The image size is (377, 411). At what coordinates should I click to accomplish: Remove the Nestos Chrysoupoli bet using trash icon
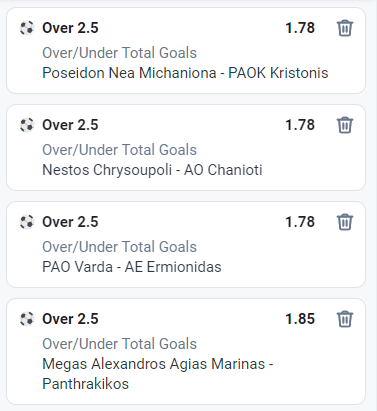(x=345, y=125)
